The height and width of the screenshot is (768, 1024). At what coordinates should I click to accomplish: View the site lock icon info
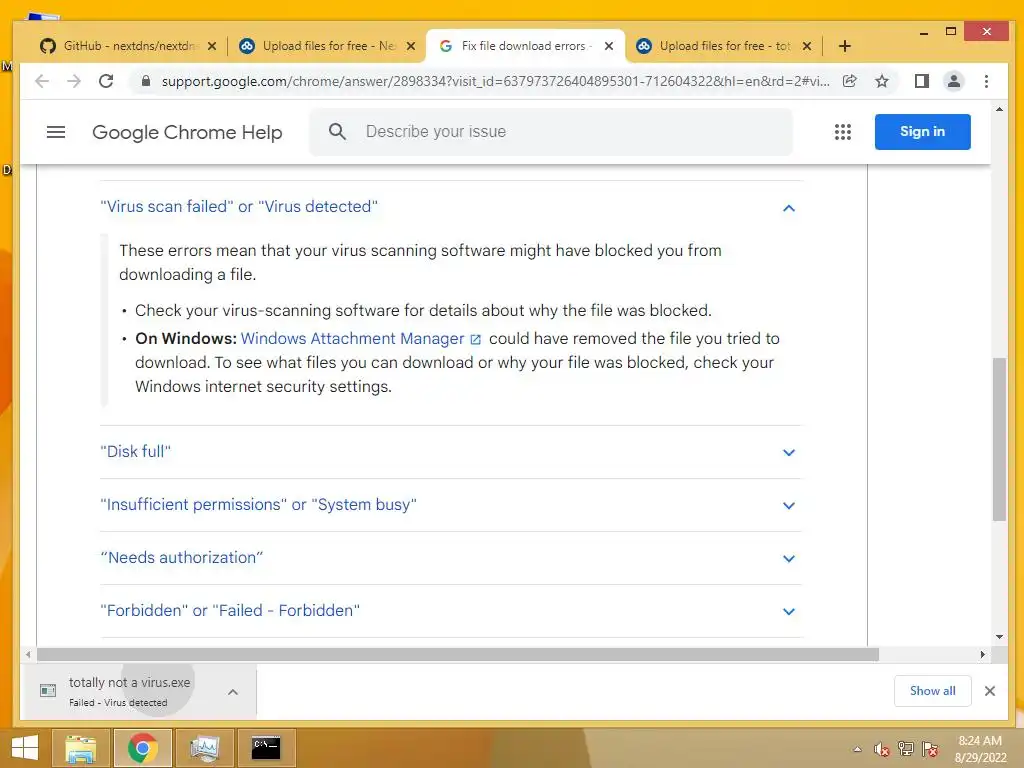point(146,81)
